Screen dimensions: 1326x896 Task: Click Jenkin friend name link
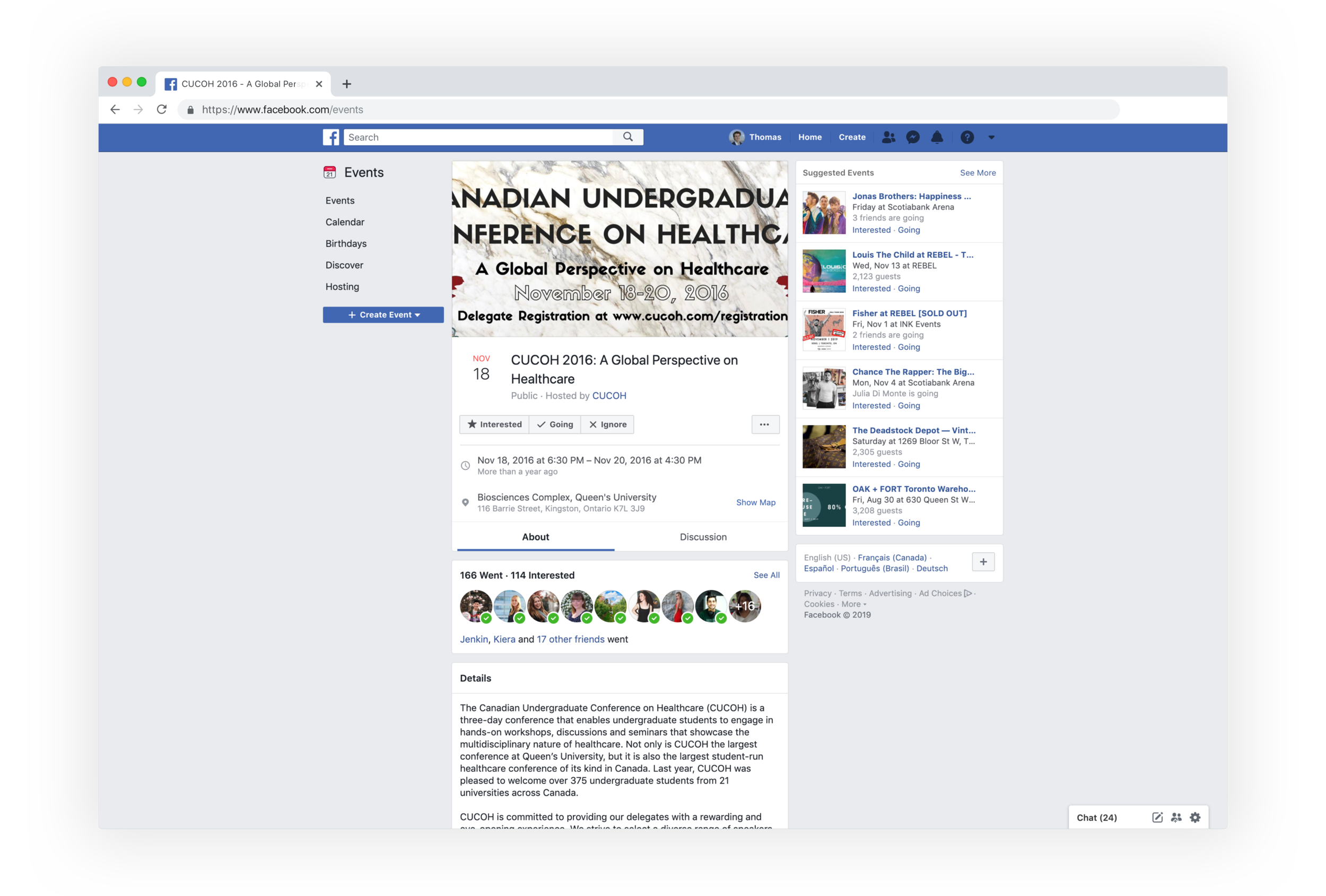pyautogui.click(x=474, y=640)
